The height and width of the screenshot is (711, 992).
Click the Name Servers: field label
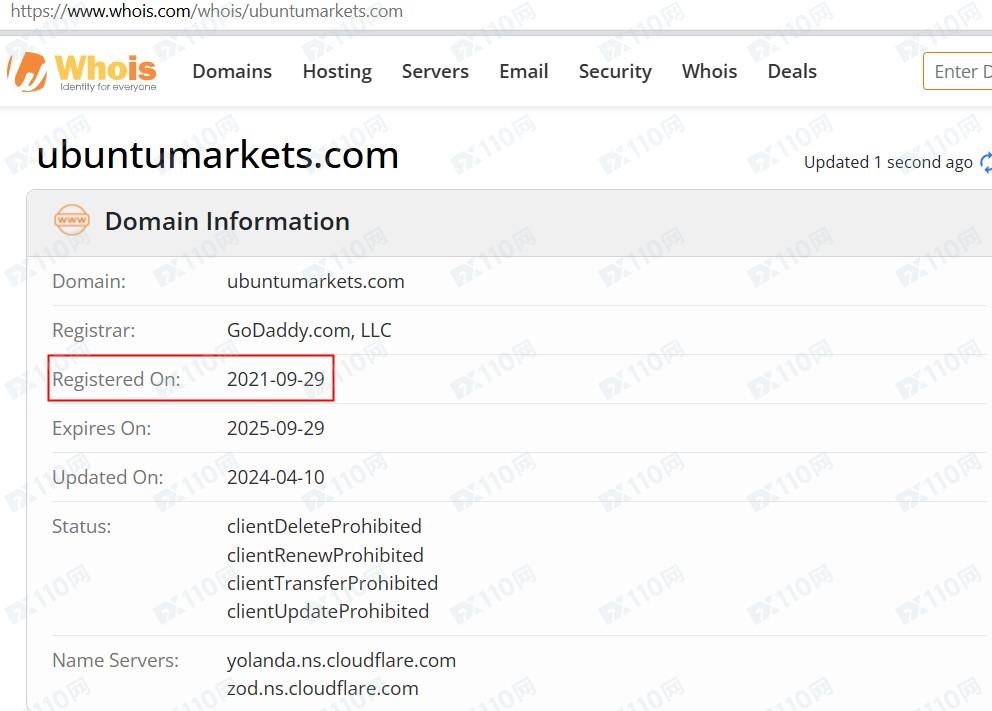point(115,660)
